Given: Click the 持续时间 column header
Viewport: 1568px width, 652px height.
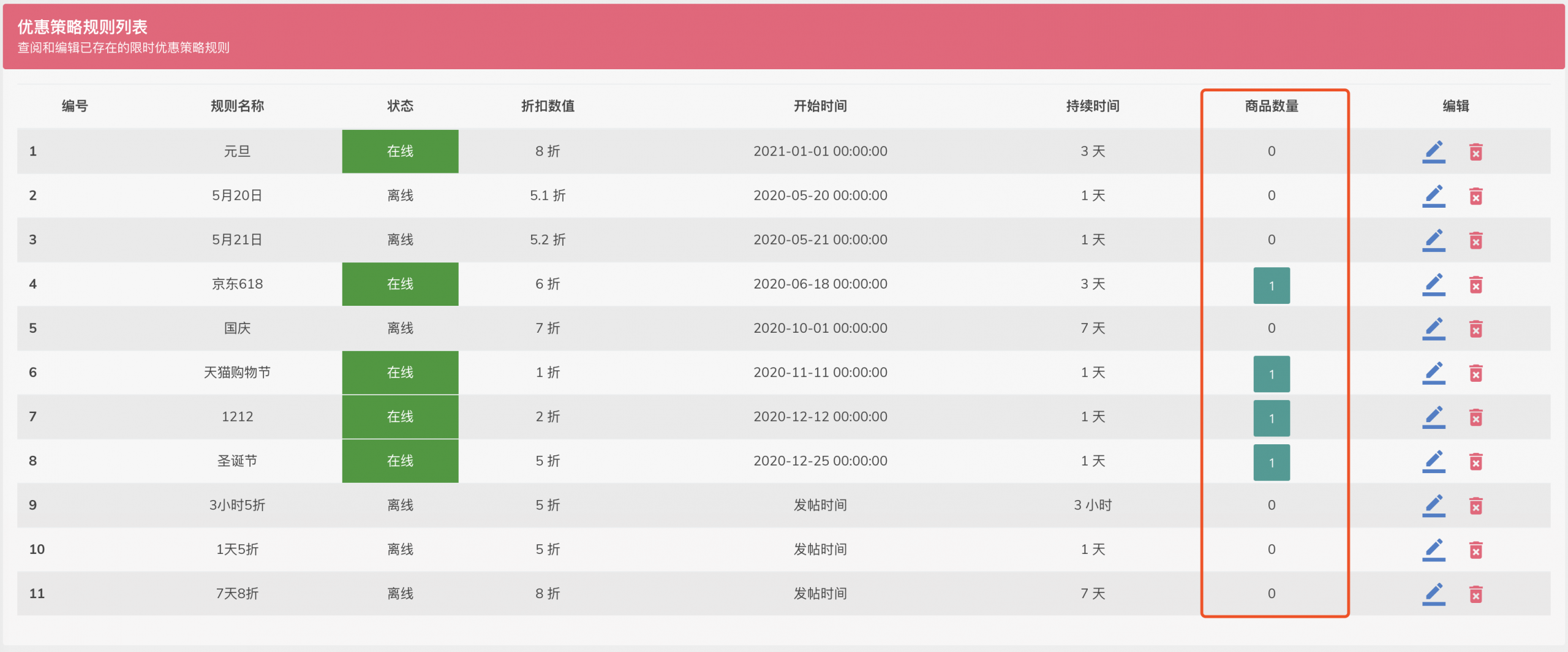Looking at the screenshot, I should [x=1093, y=106].
